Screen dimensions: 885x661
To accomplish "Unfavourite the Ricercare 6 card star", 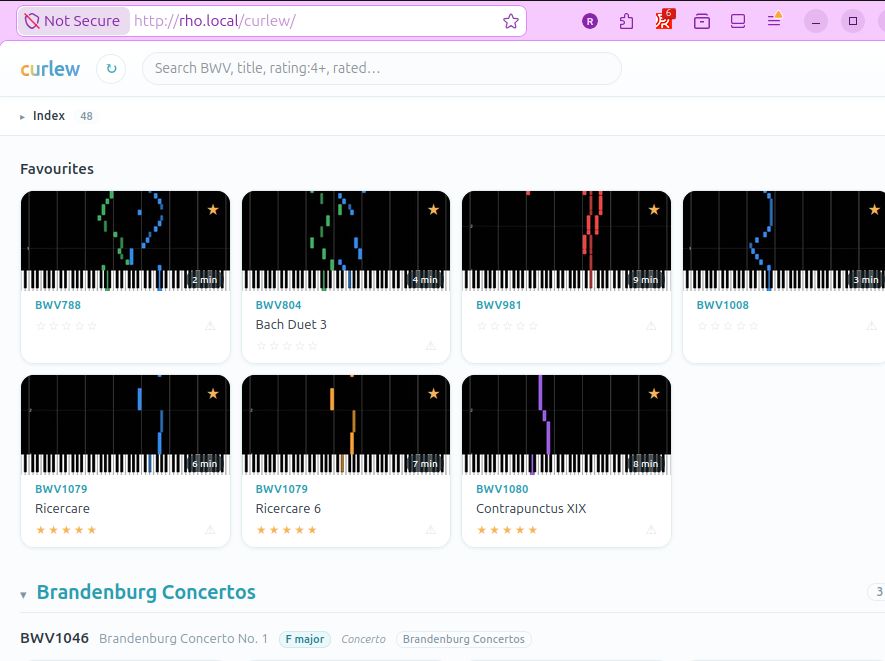I will pyautogui.click(x=433, y=394).
